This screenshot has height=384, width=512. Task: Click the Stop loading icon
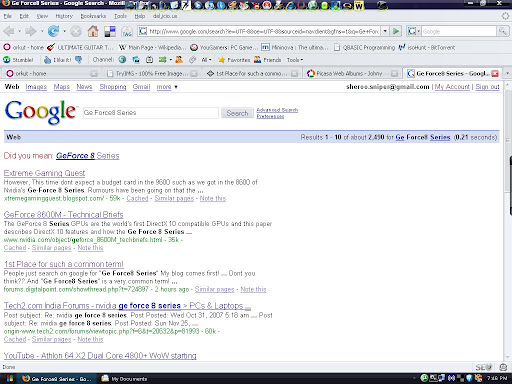click(76, 32)
